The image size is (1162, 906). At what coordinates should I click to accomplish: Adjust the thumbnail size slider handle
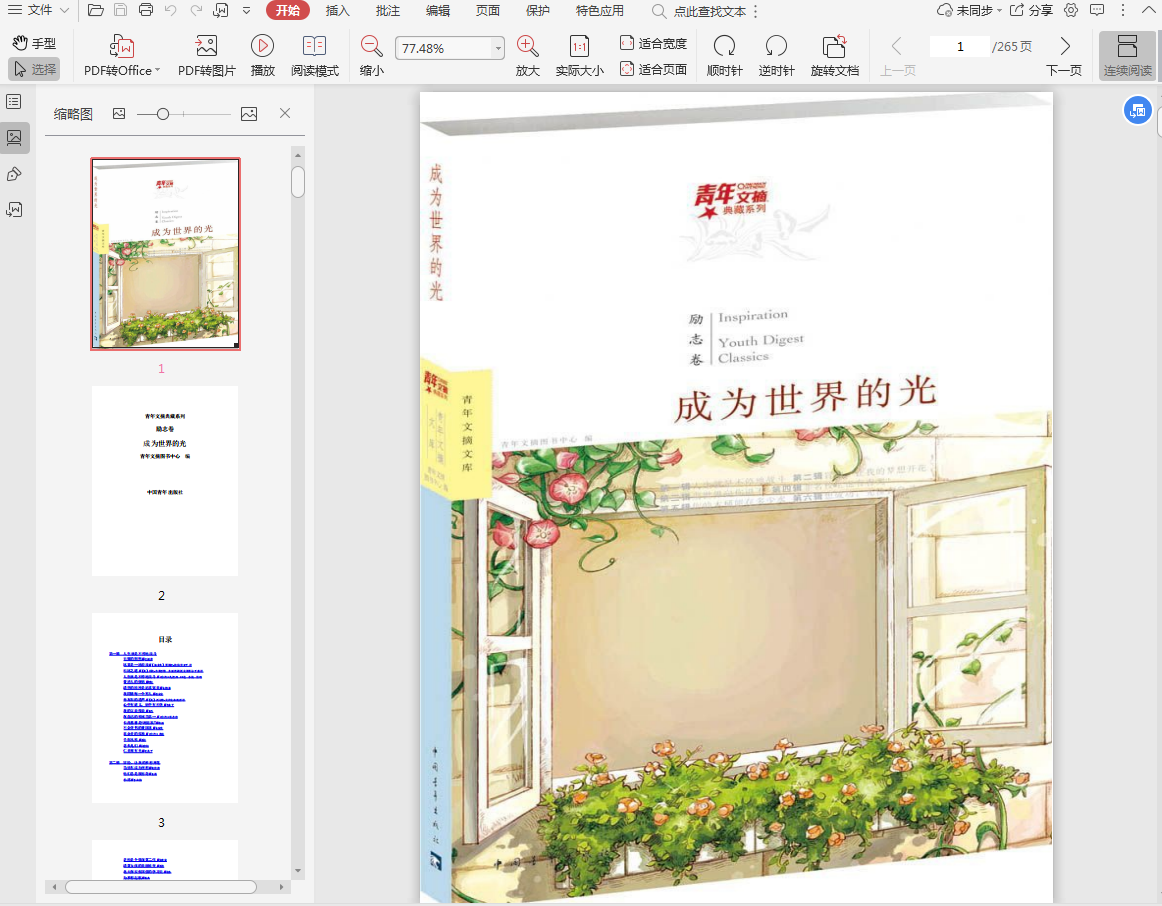[x=163, y=113]
